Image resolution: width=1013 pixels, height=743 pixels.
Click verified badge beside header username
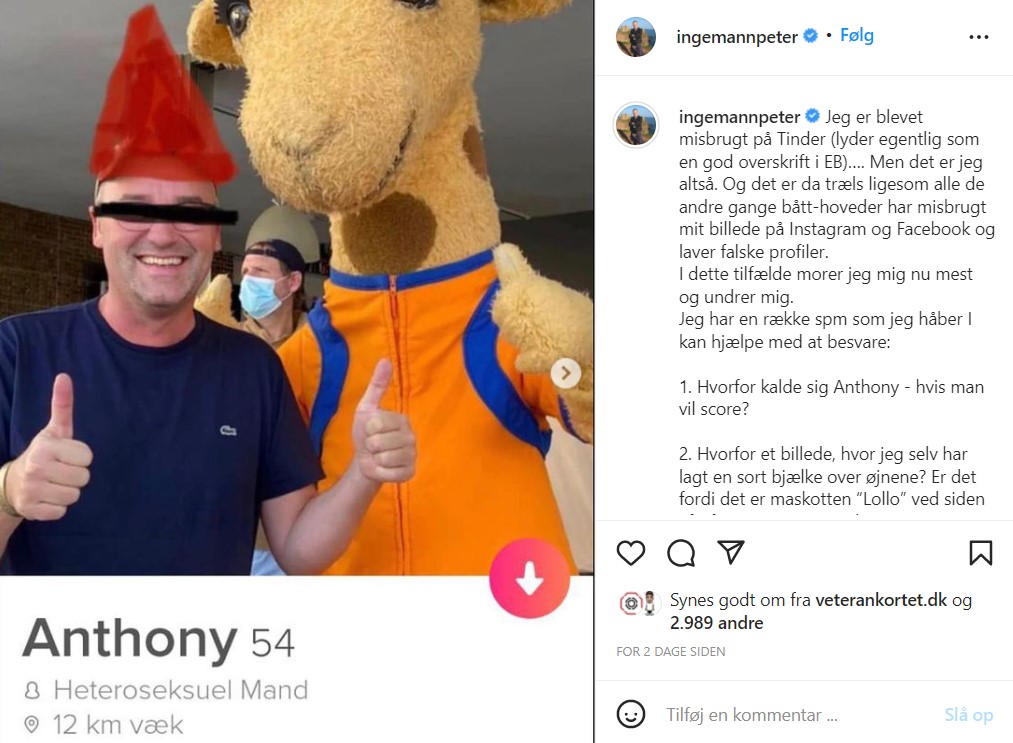pos(811,36)
